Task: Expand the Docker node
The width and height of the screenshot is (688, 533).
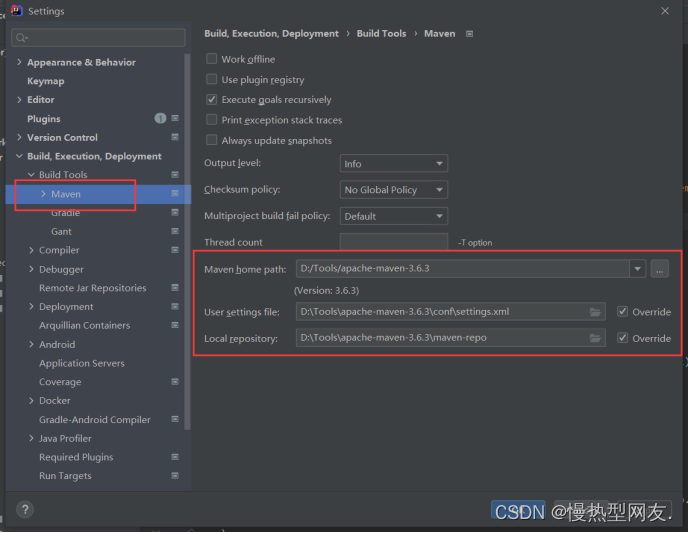Action: pyautogui.click(x=31, y=401)
